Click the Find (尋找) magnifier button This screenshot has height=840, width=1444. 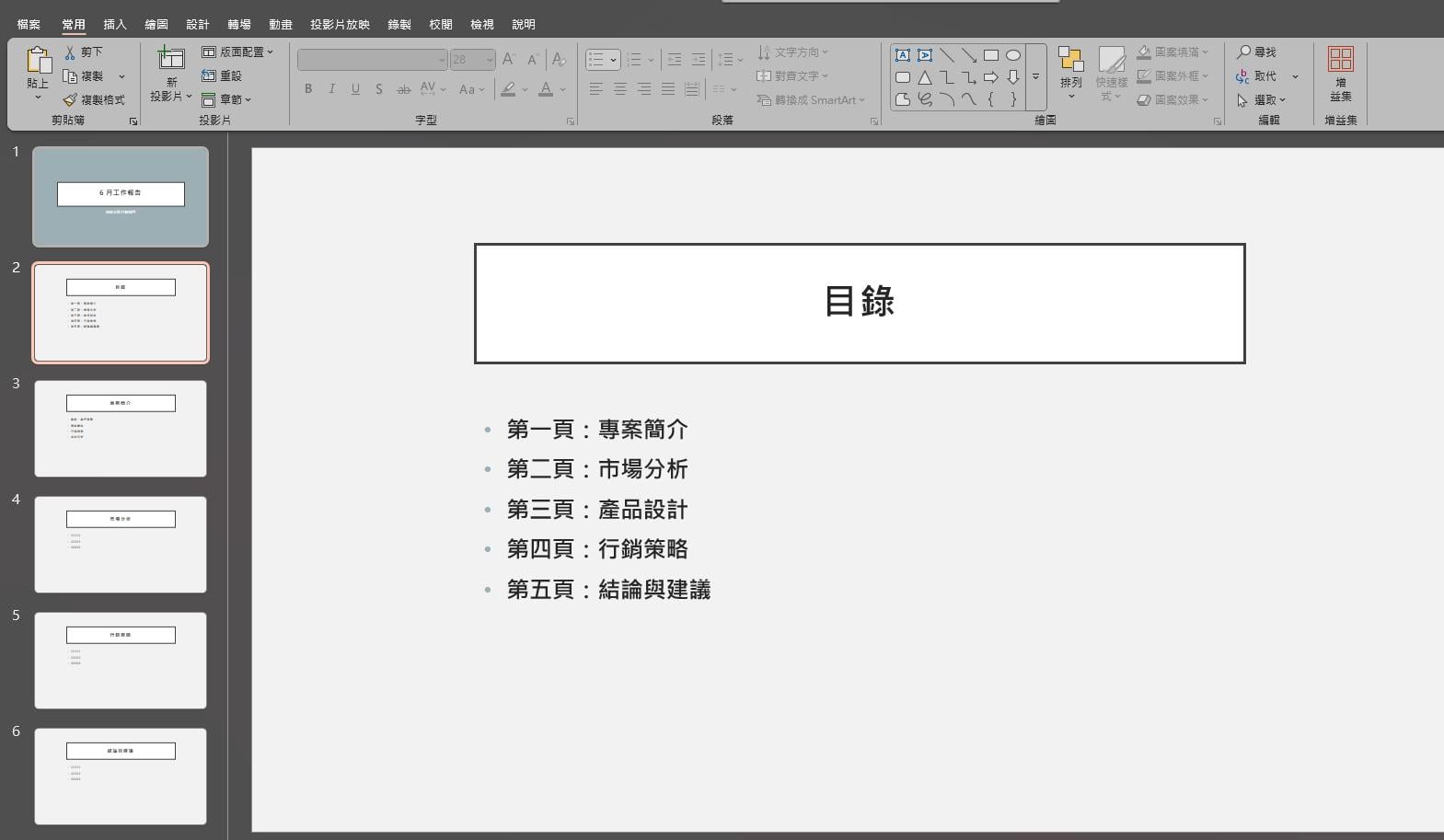(1256, 52)
